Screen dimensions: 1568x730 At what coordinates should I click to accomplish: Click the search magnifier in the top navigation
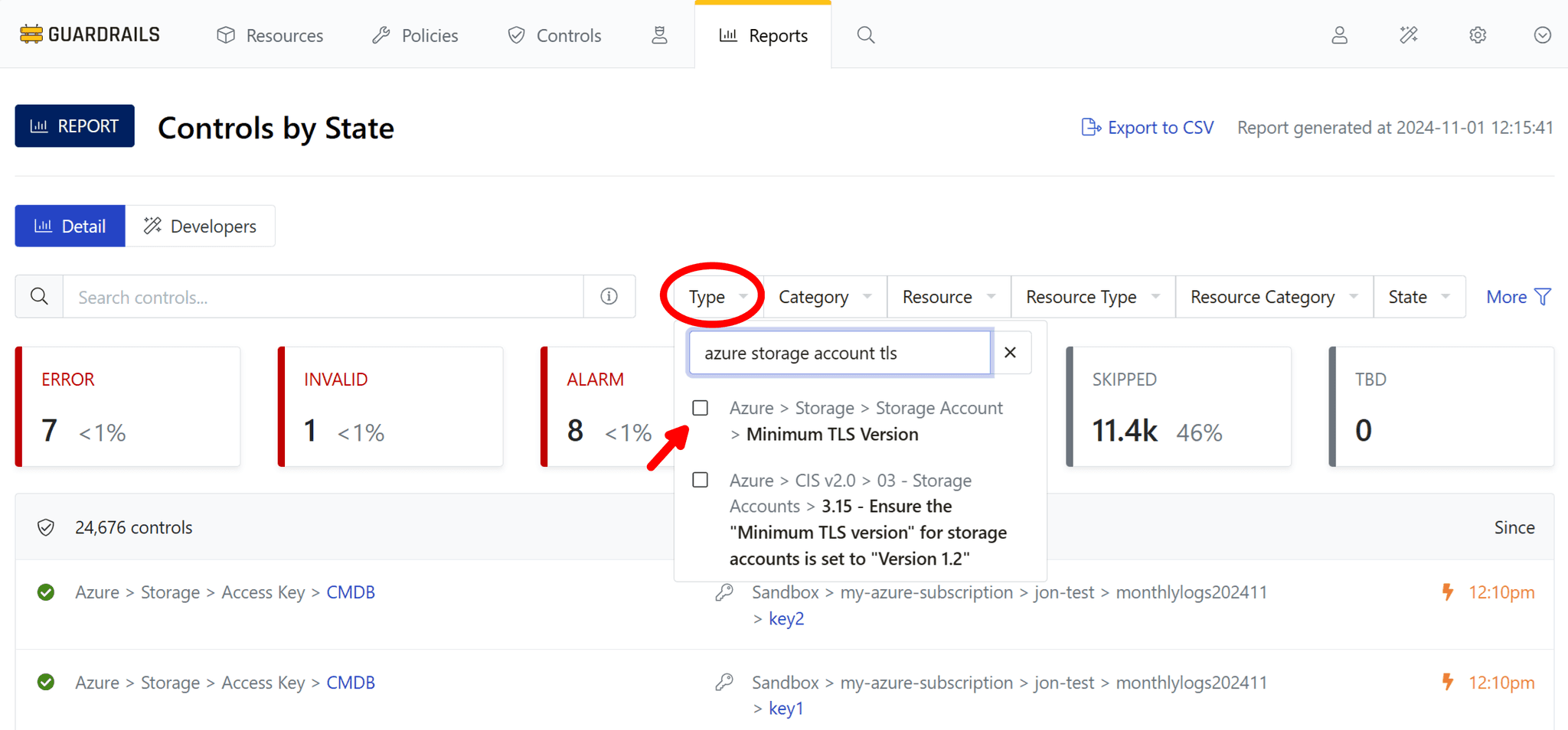[866, 35]
